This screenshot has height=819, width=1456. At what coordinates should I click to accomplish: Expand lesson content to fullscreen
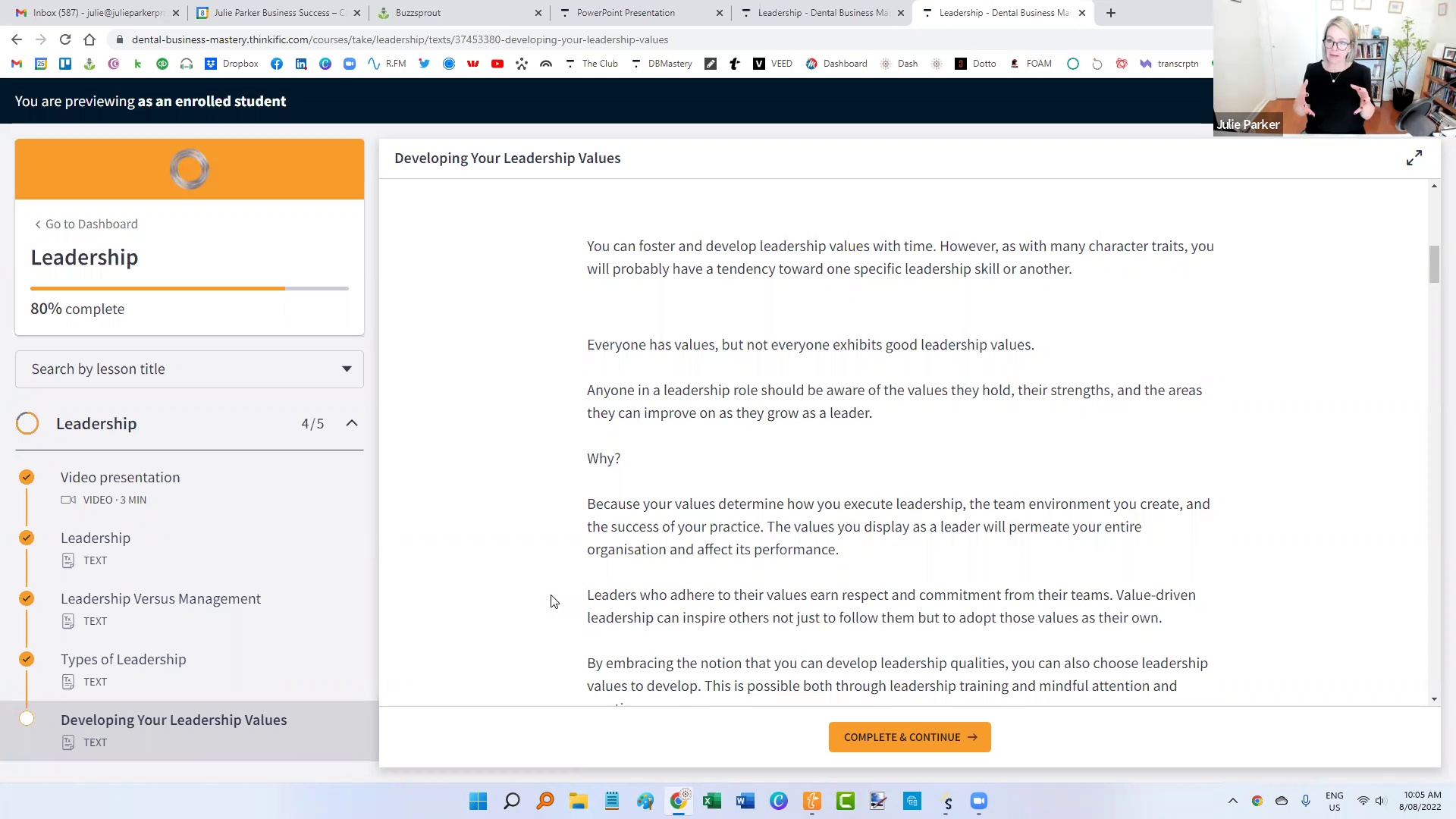tap(1414, 158)
